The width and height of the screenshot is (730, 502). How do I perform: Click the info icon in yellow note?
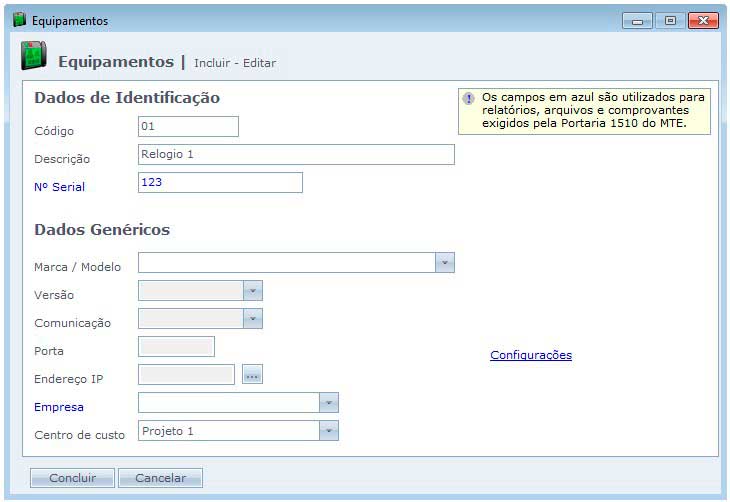point(468,98)
